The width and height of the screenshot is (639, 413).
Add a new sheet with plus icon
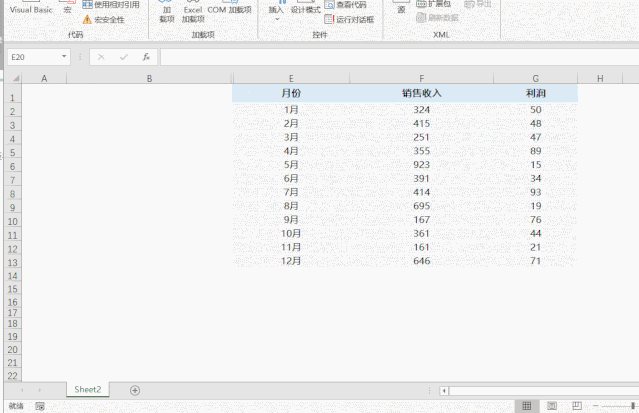pyautogui.click(x=135, y=390)
